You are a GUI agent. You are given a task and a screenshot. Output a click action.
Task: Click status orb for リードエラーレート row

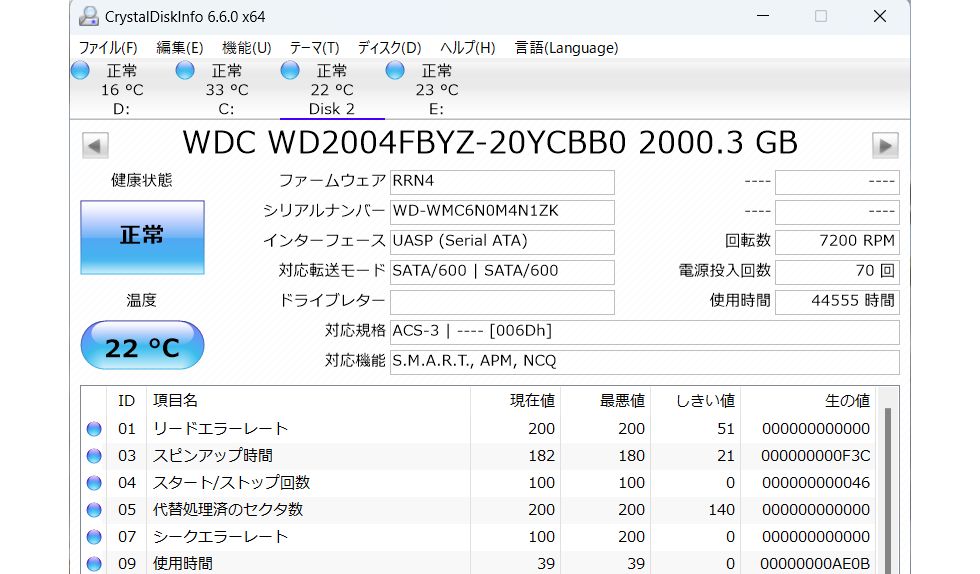(94, 429)
